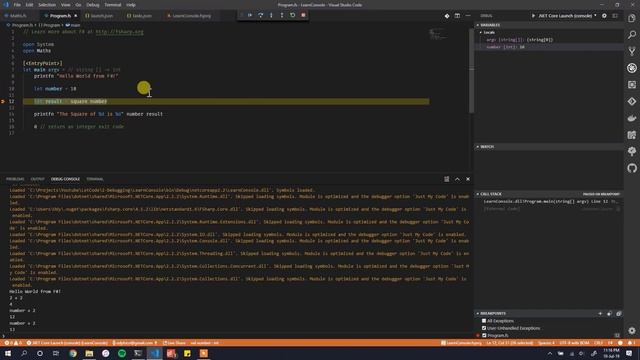This screenshot has width=640, height=360.
Task: Click the breakpoint marker on line 12
Action: (x=3, y=101)
